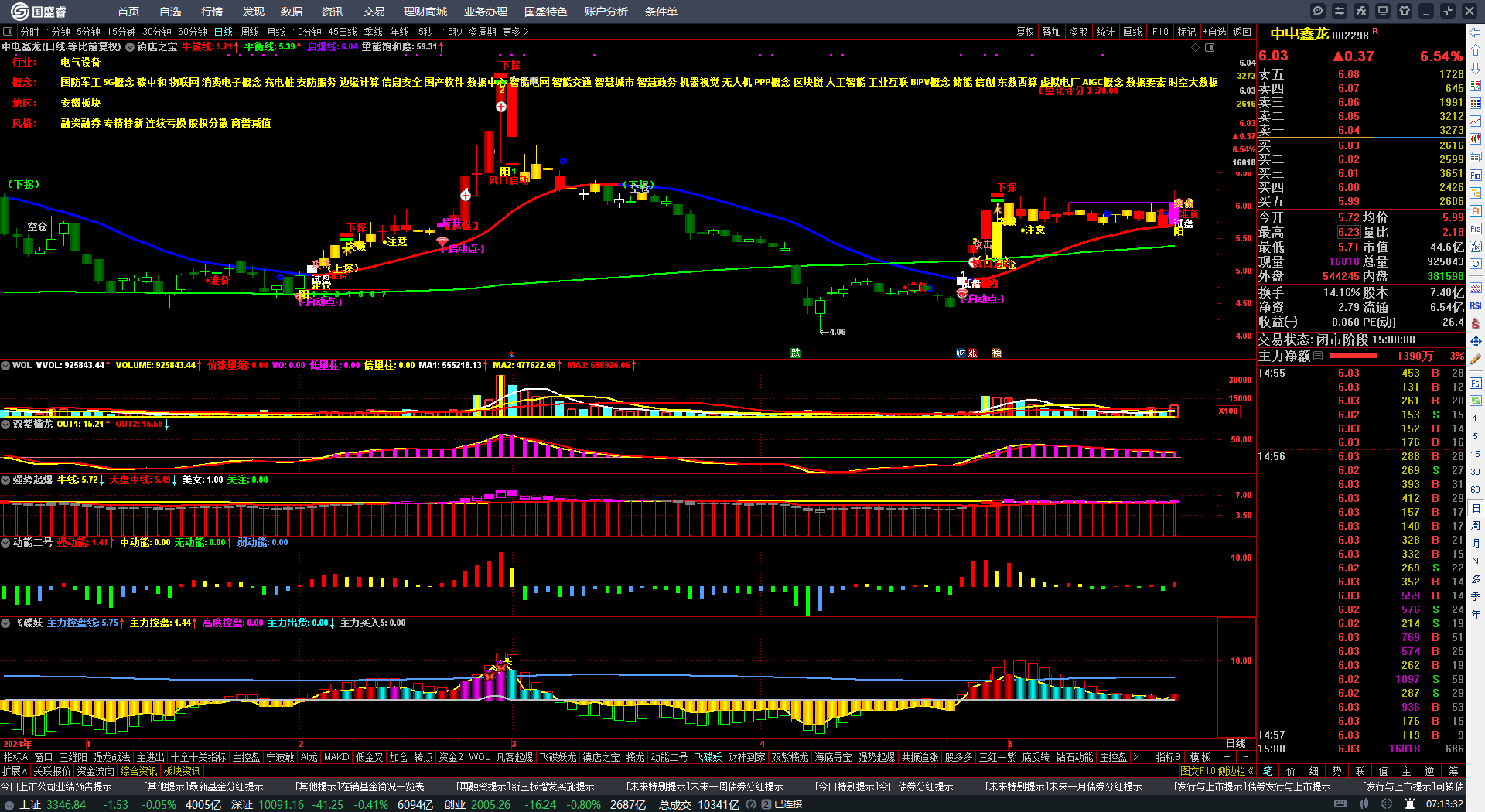
Task: Click the blue cross-arrows move icon in sidebar
Action: (x=1476, y=341)
